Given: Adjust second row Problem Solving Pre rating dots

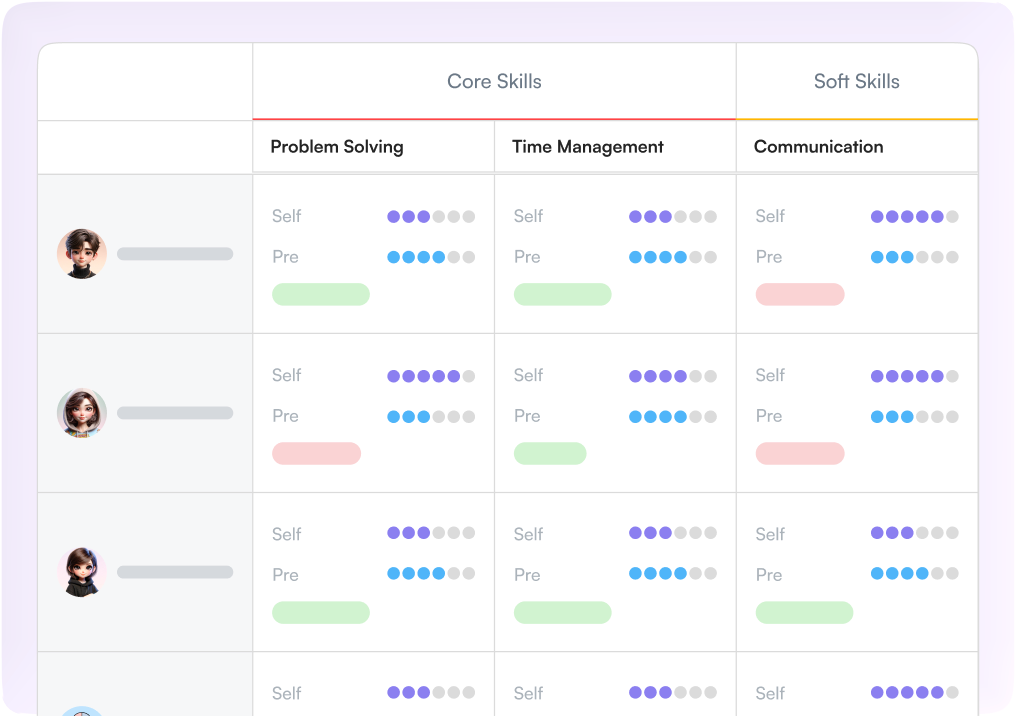Looking at the screenshot, I should tap(431, 417).
